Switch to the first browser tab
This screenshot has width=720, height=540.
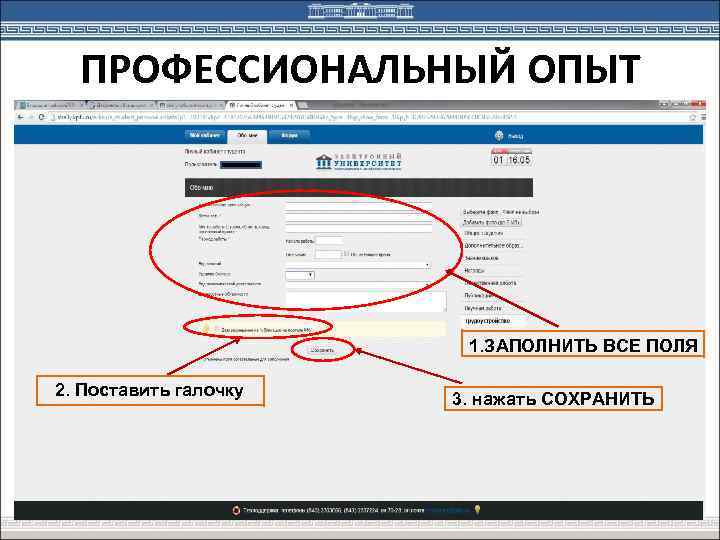(51, 105)
